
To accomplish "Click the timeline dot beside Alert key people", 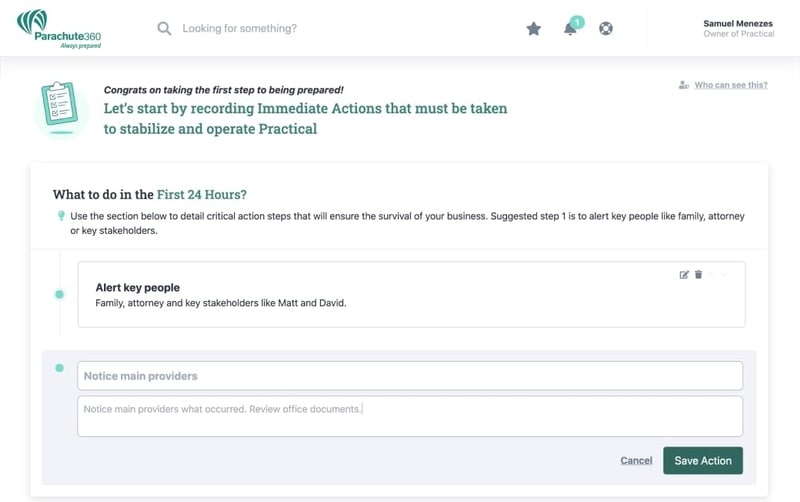I will pyautogui.click(x=59, y=294).
